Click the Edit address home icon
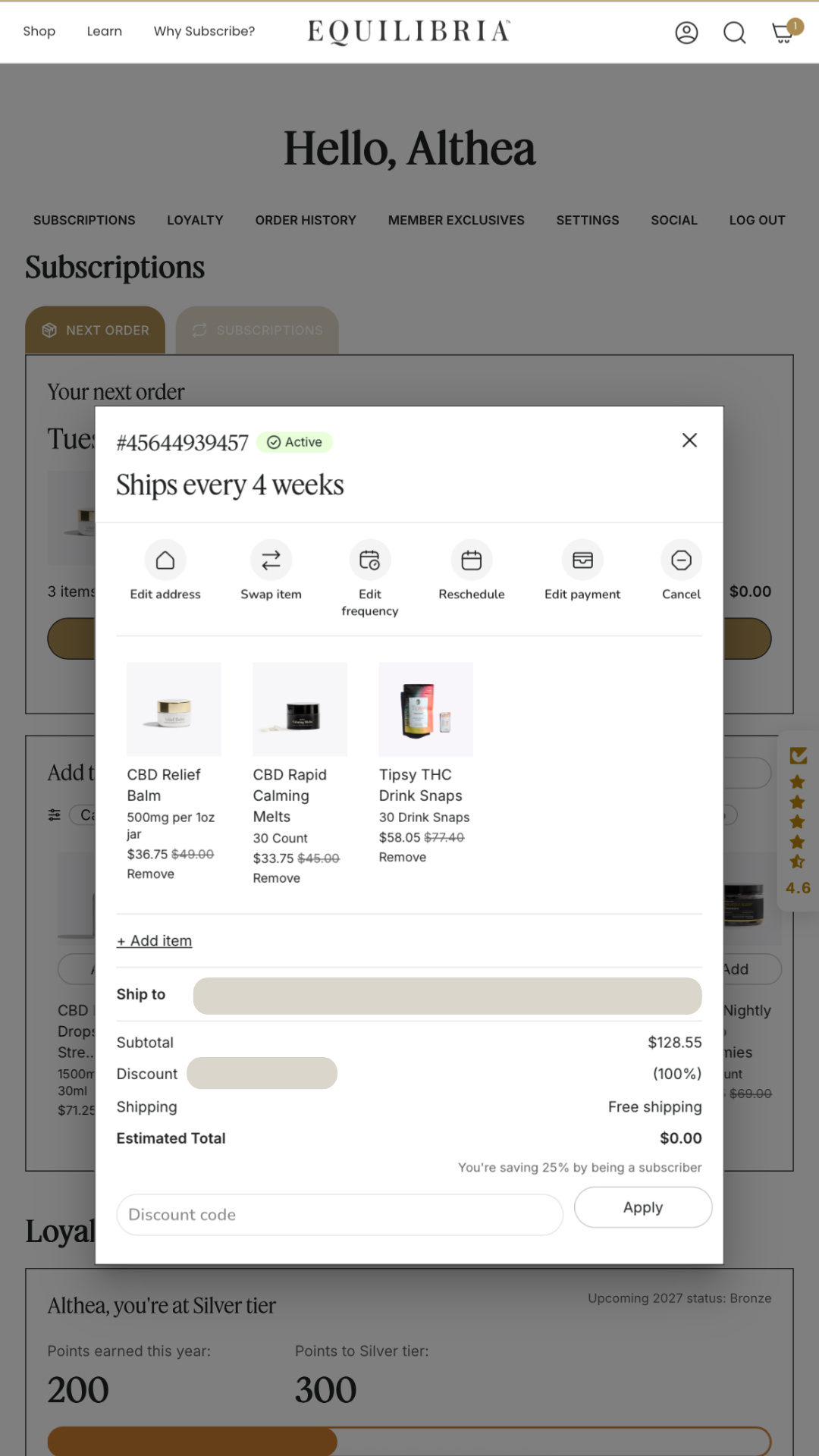The image size is (819, 1456). coord(165,560)
